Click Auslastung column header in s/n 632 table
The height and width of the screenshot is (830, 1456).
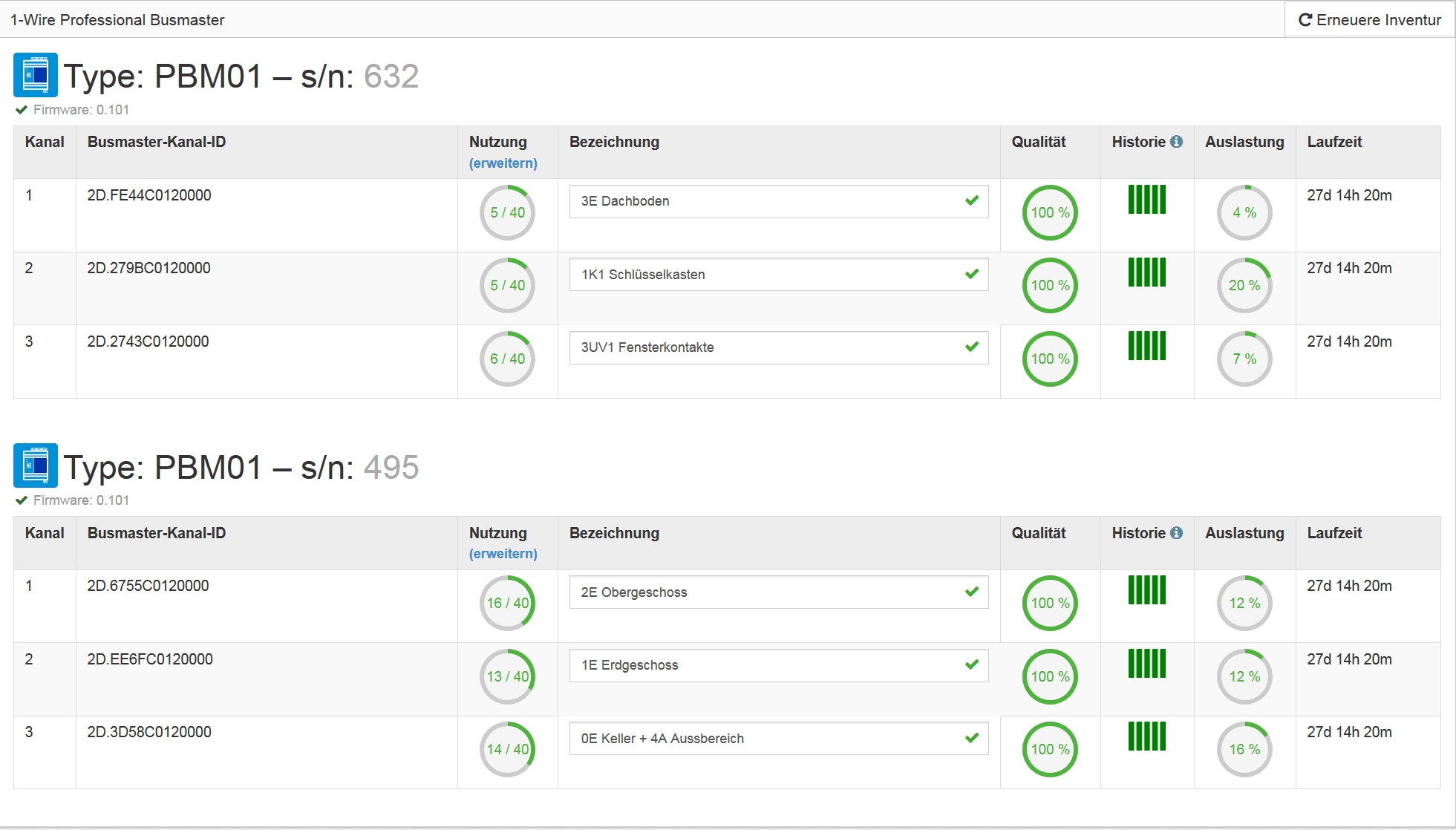1244,142
